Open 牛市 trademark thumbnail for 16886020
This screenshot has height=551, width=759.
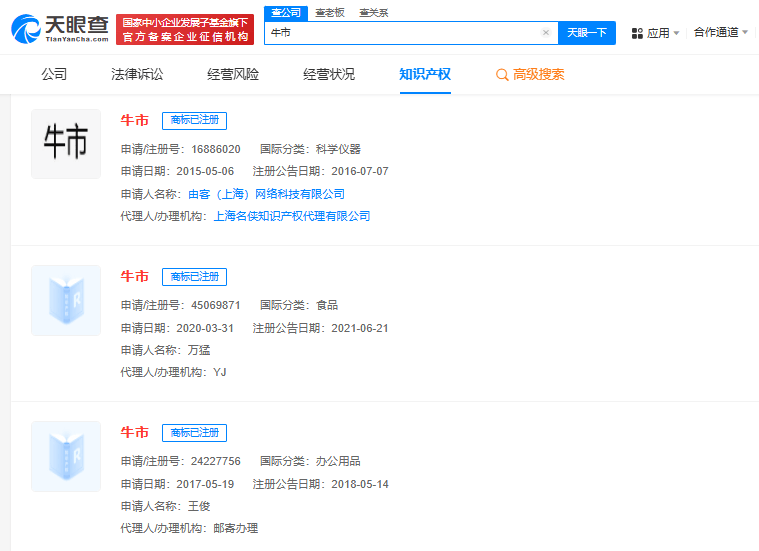(66, 144)
